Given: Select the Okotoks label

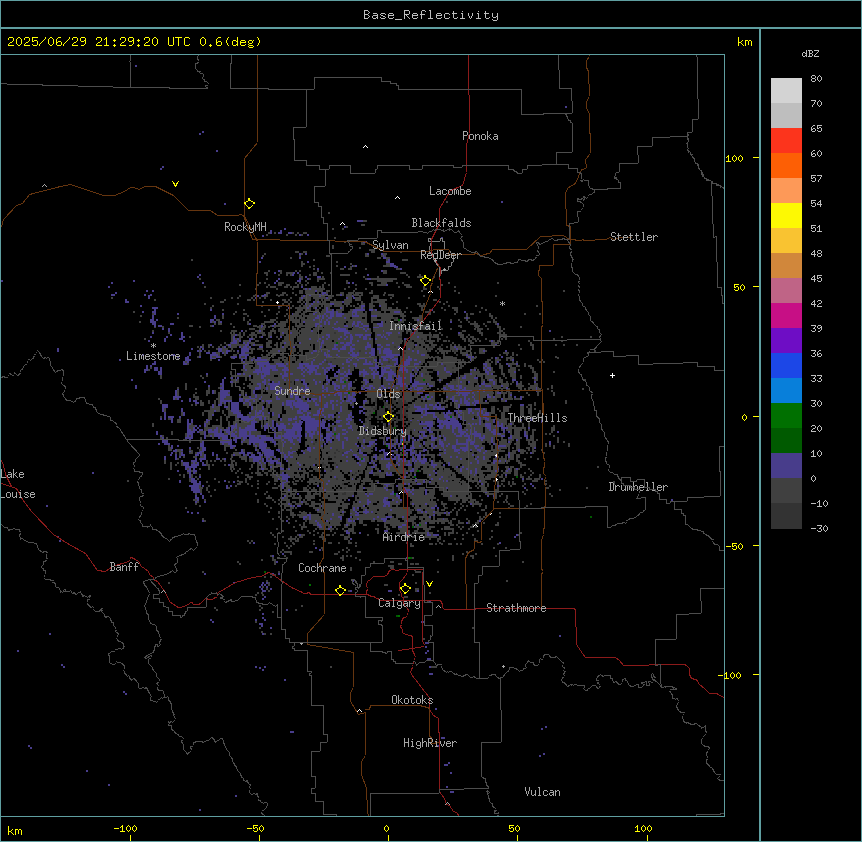Looking at the screenshot, I should click(412, 700).
